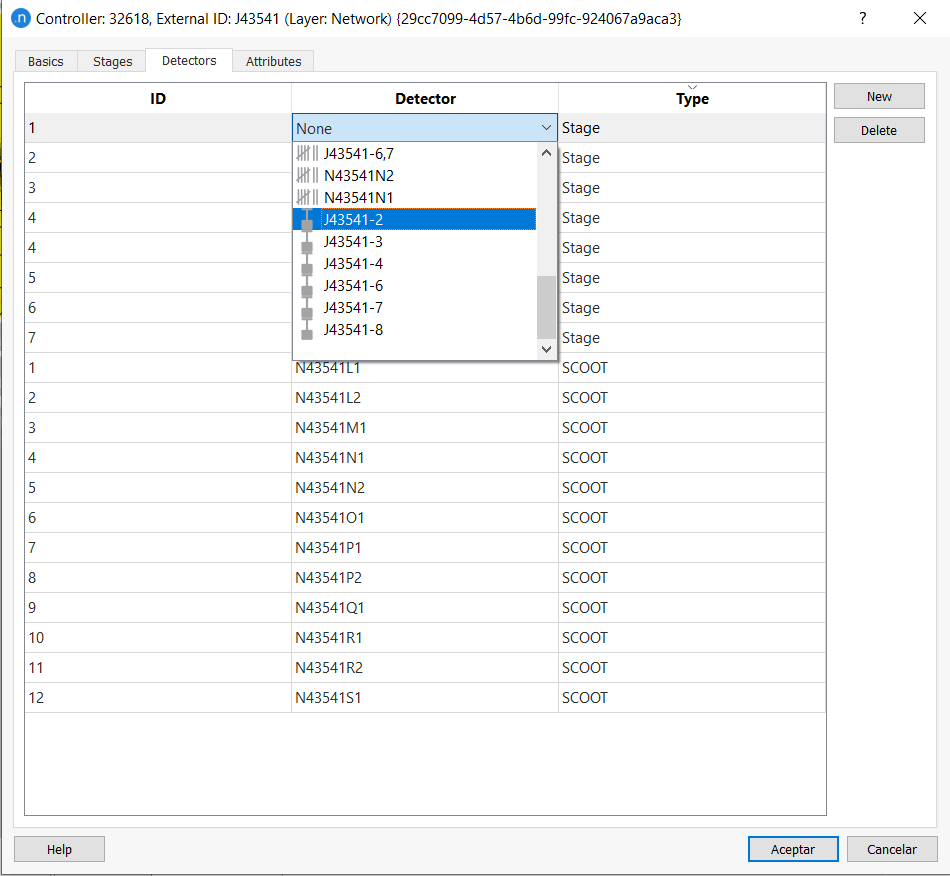Choose detector J43541-4 from the list

click(x=352, y=263)
